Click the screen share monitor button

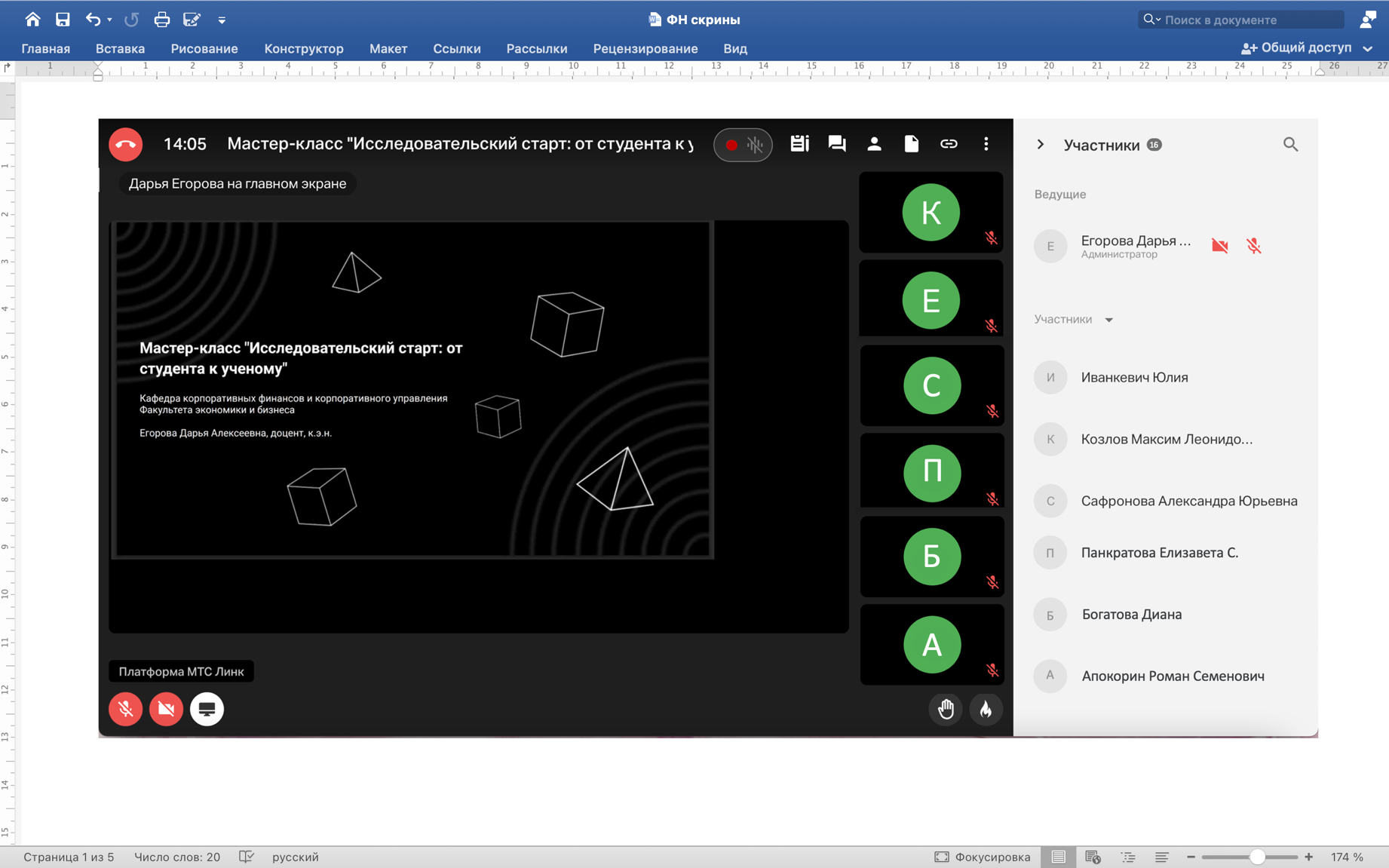coord(207,709)
